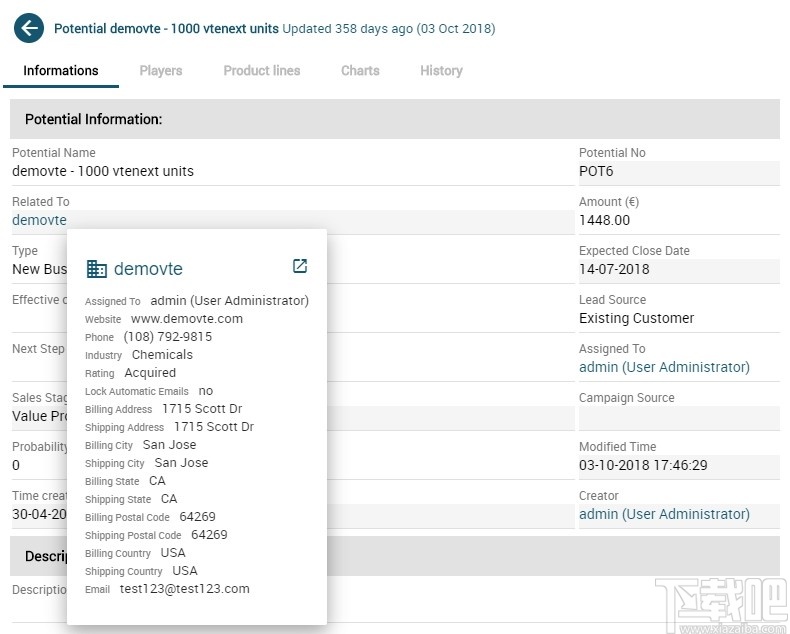The image size is (790, 634).
Task: Click the empty Campaign Source field
Action: (678, 417)
